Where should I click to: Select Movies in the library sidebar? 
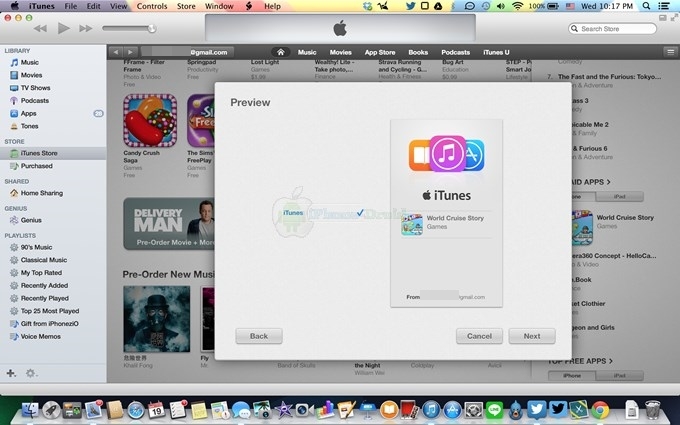point(31,75)
